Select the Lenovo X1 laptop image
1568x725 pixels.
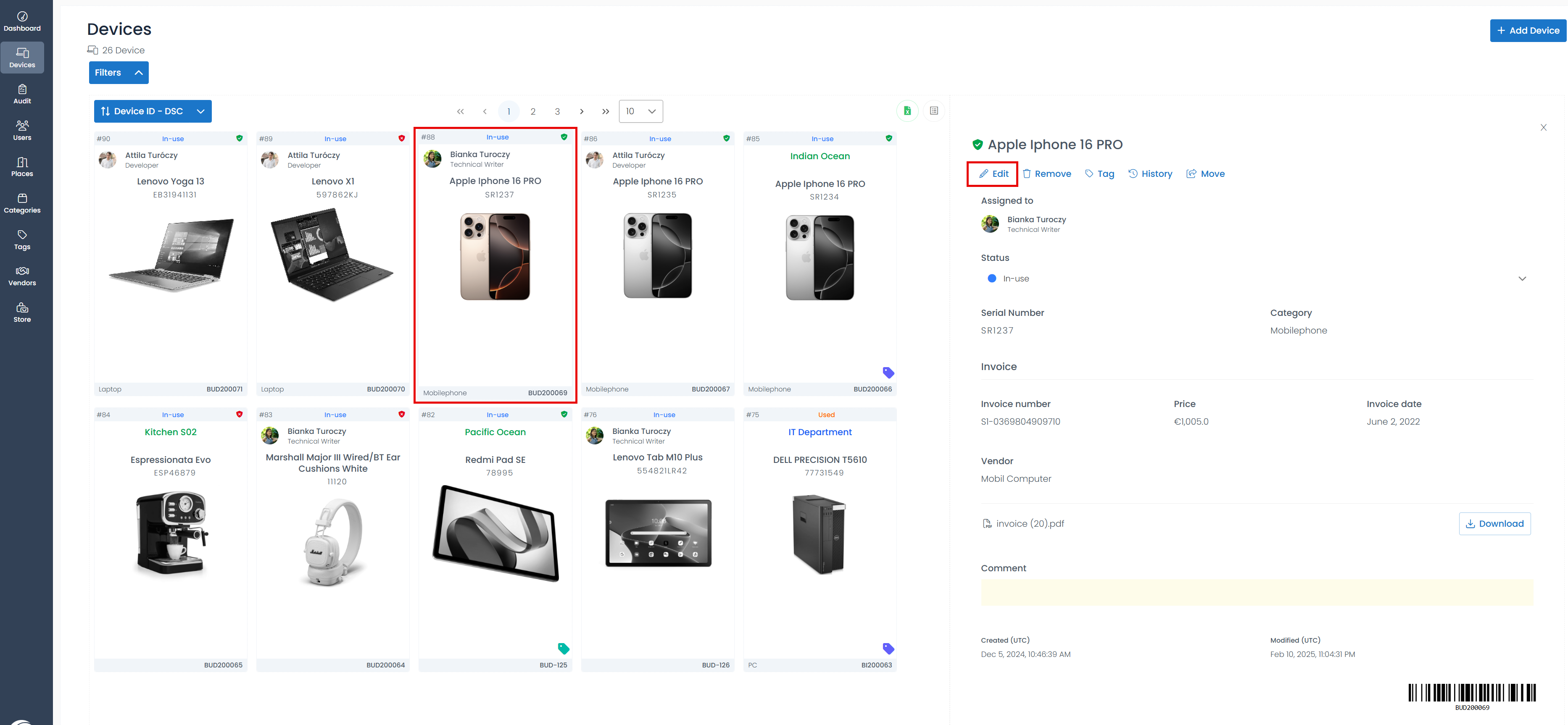(x=332, y=254)
